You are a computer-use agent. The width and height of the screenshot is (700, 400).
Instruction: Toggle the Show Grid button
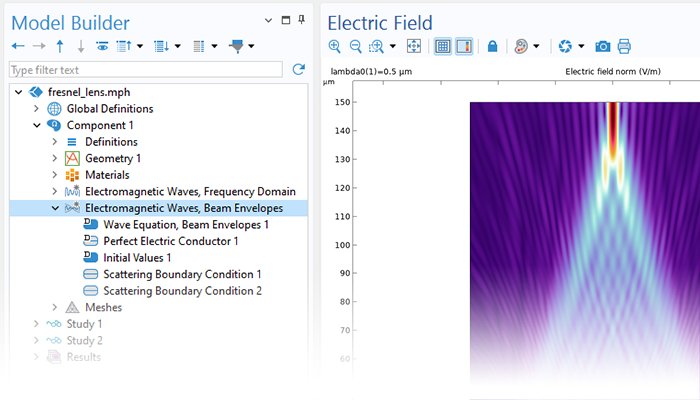coord(442,46)
